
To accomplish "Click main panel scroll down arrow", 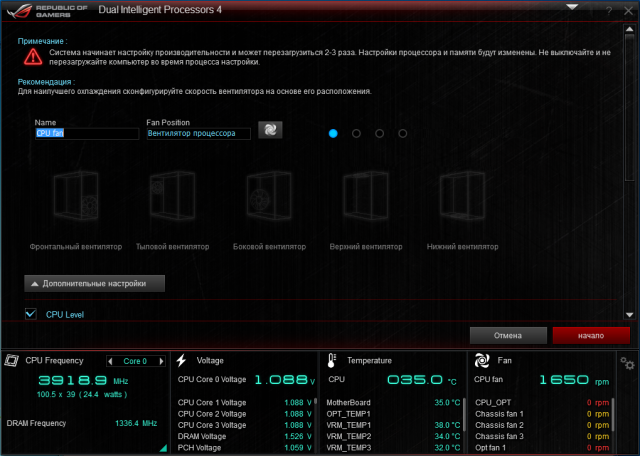I will pos(629,315).
